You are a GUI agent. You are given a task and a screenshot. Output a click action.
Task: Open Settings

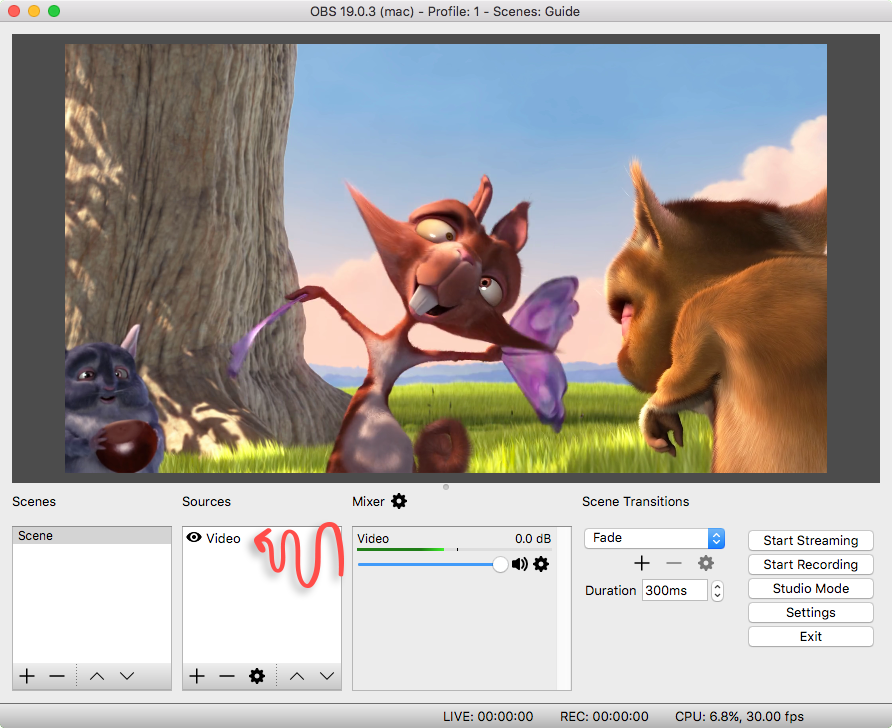click(811, 613)
